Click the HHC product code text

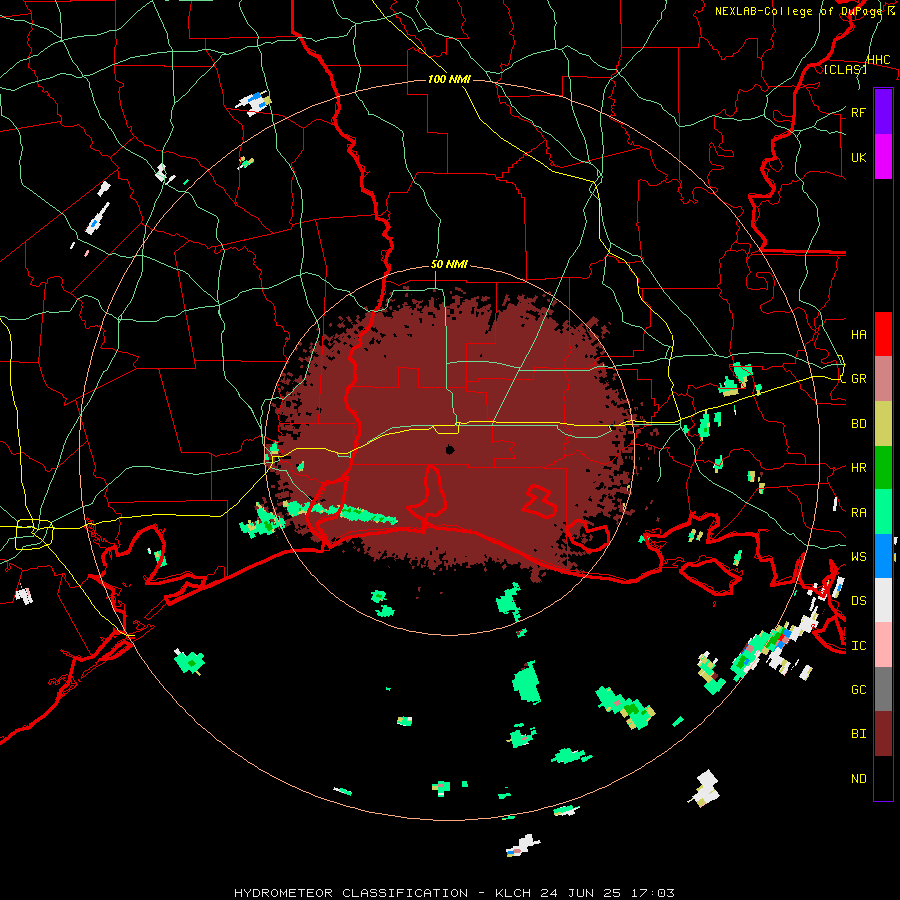878,60
